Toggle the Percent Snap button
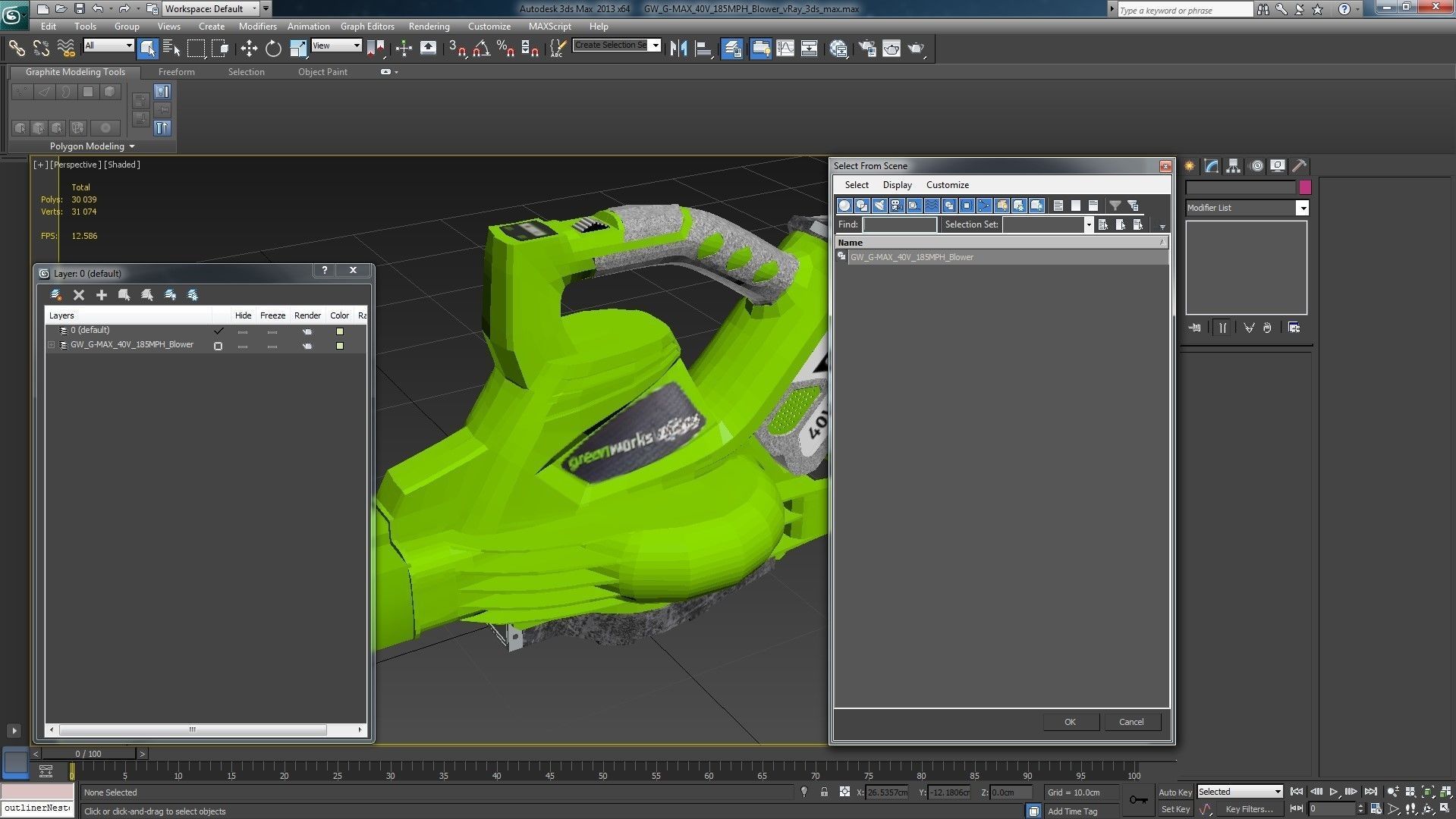The height and width of the screenshot is (819, 1456). (505, 49)
